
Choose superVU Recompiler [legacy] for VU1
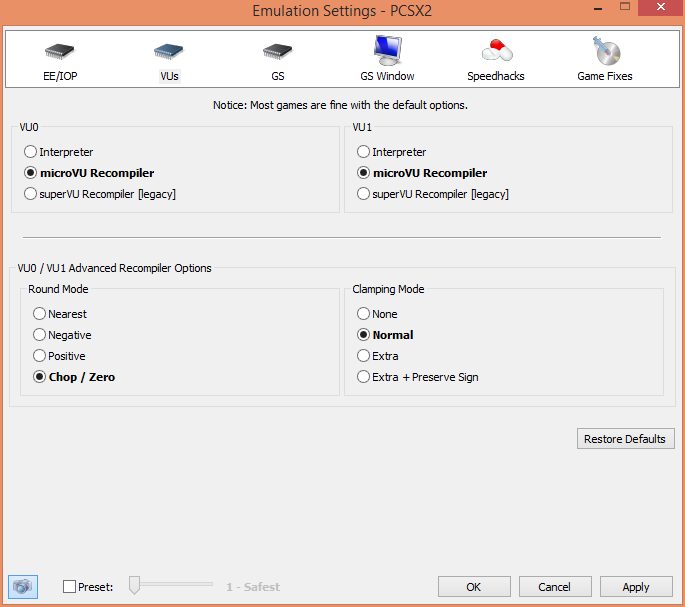364,194
